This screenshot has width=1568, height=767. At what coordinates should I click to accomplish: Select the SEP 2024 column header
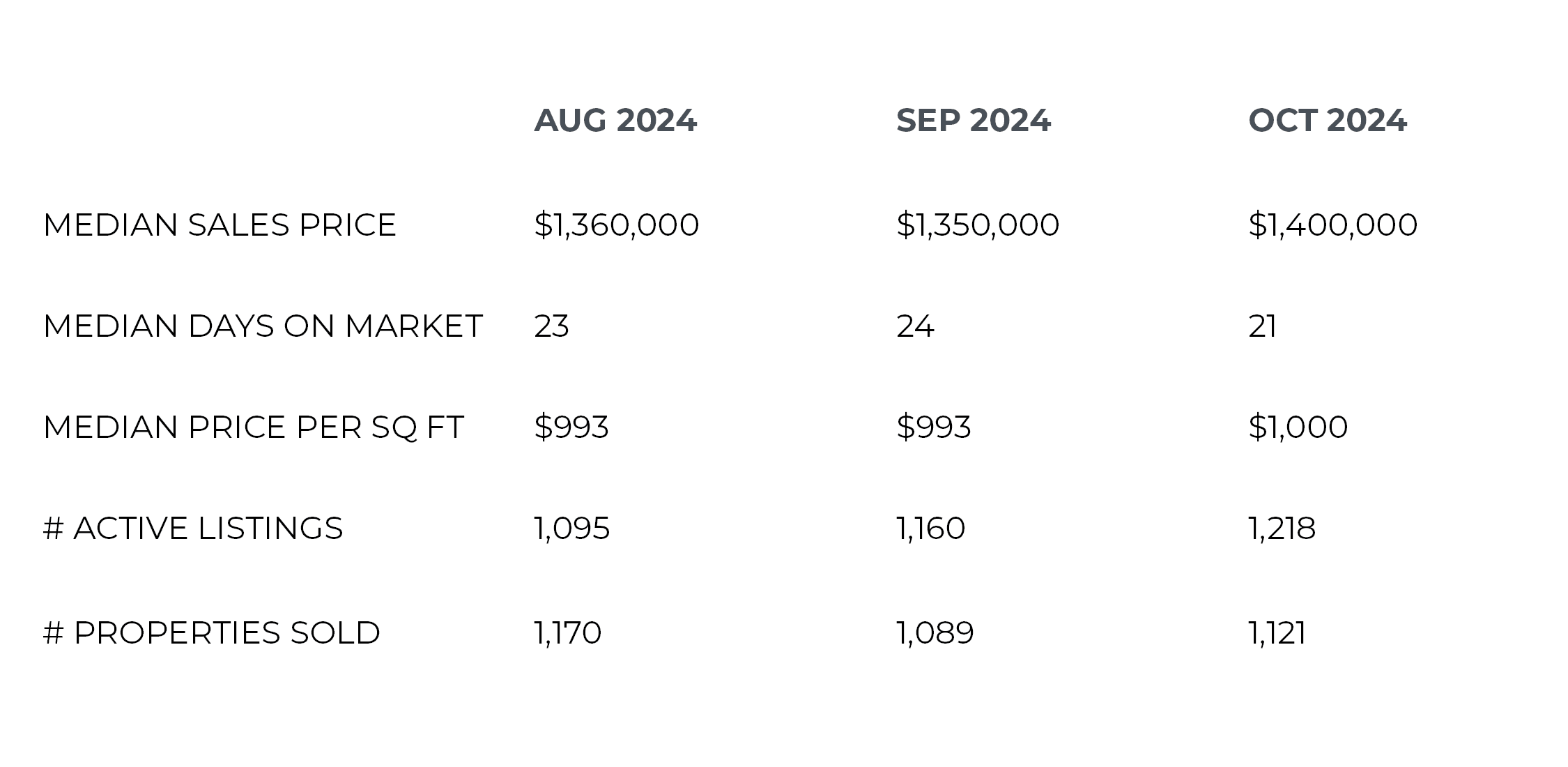[973, 120]
